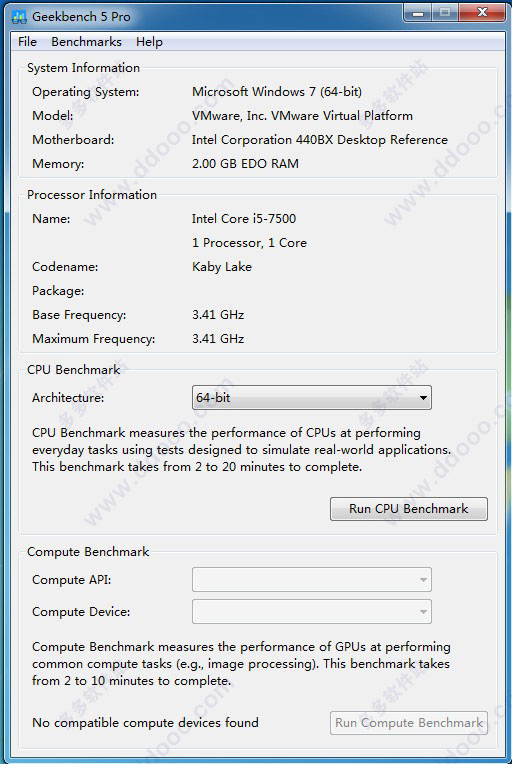
Task: Click the 'Package:' label
Action: click(x=58, y=291)
